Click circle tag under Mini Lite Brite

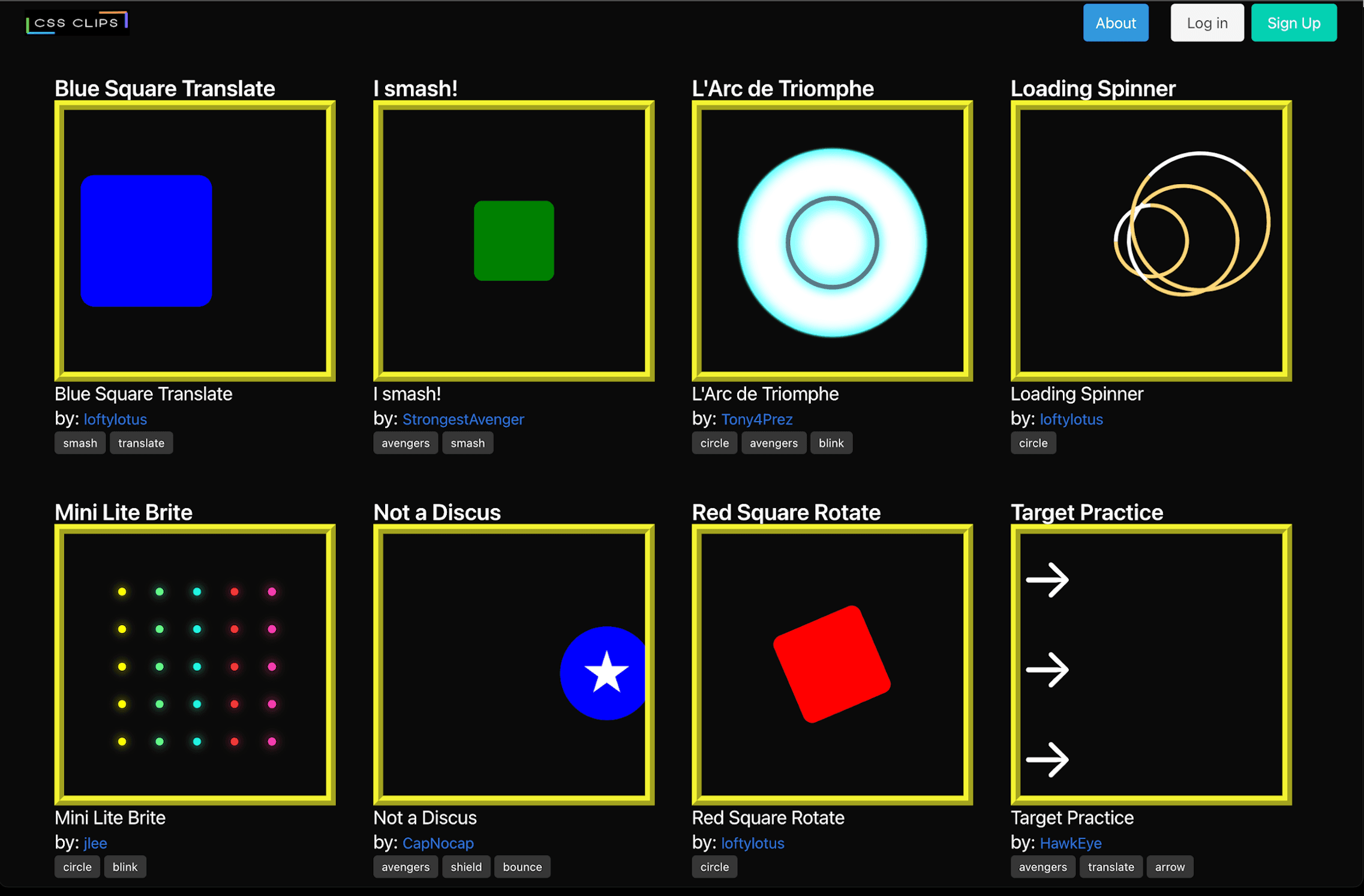point(77,867)
